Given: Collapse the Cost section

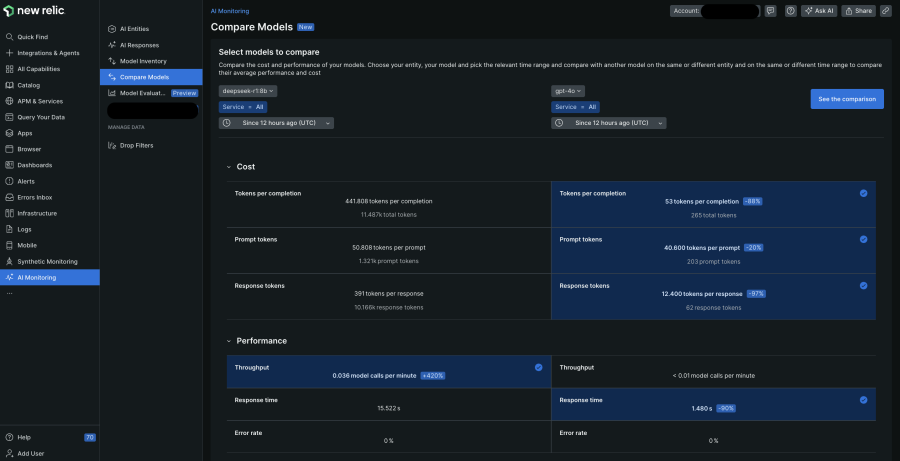Looking at the screenshot, I should 230,166.
